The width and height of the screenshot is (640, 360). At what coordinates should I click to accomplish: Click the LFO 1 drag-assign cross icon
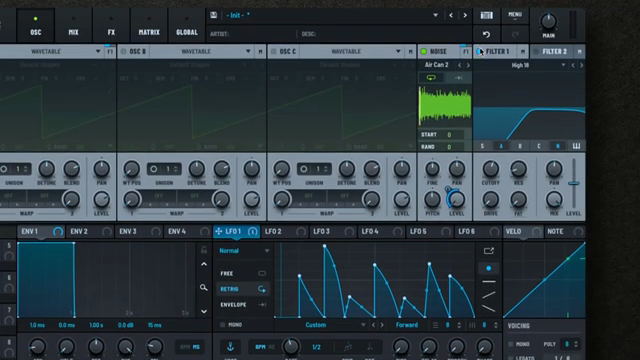(x=219, y=231)
